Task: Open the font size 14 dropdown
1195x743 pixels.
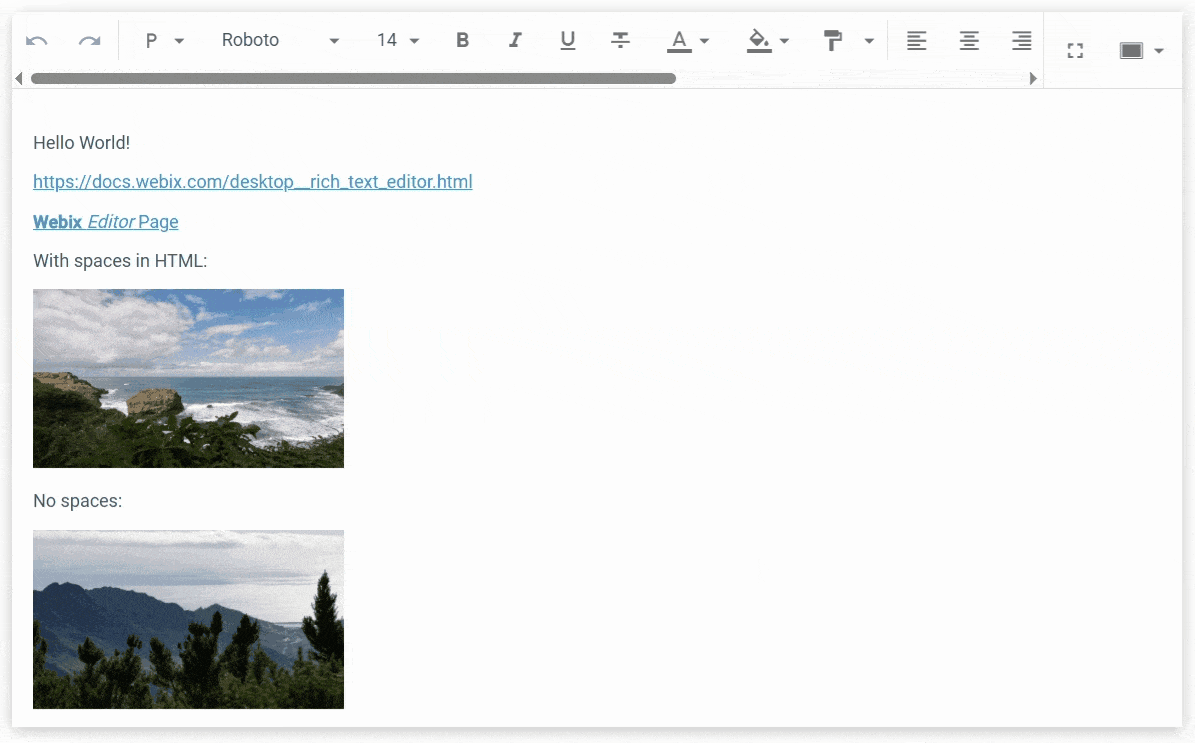Action: pos(397,40)
